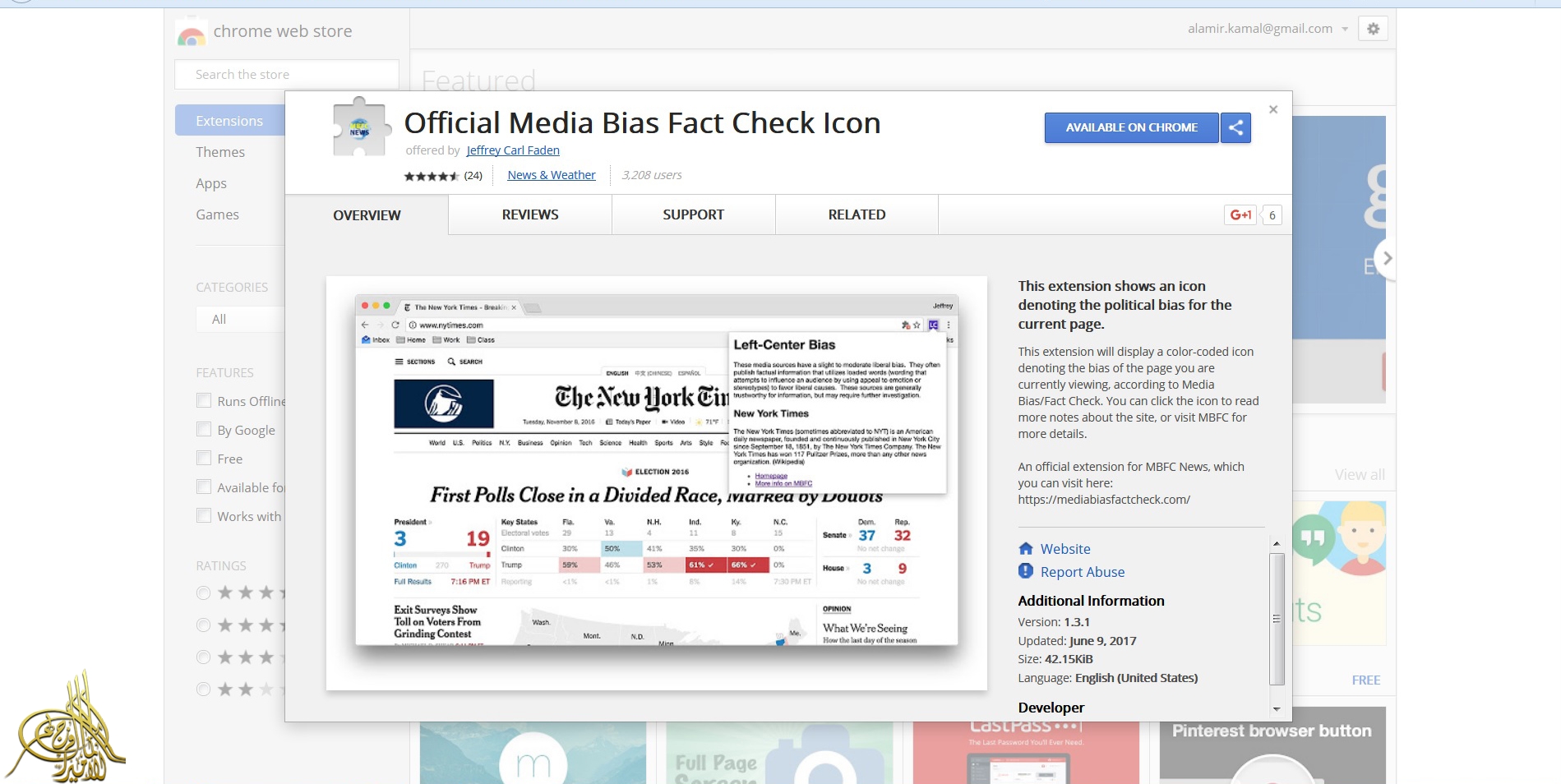Close the extension detail dialog
1561x784 pixels.
1273,109
